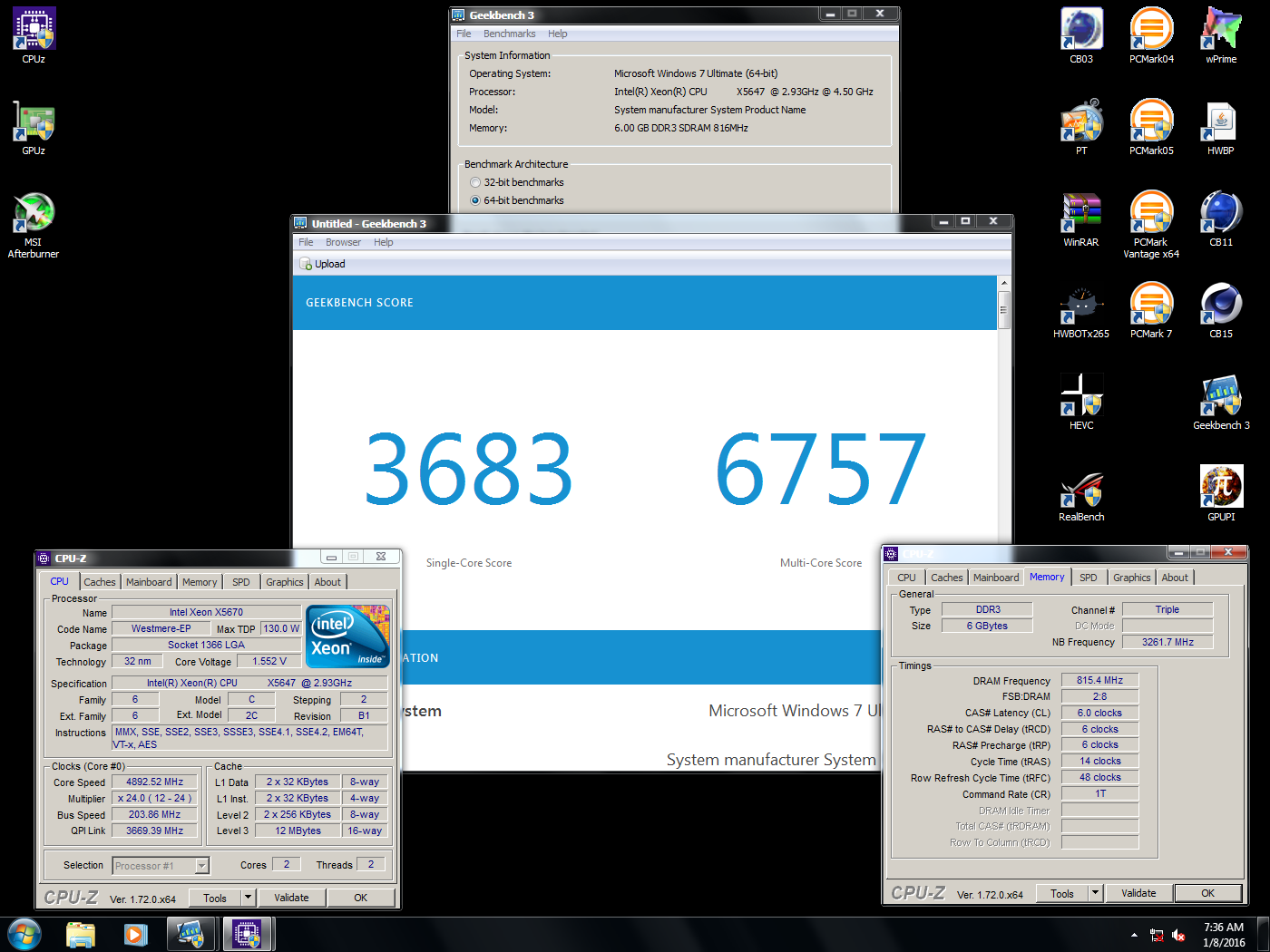Image resolution: width=1270 pixels, height=952 pixels.
Task: Click scrollbar thumb in Geekbench results
Action: (1003, 309)
